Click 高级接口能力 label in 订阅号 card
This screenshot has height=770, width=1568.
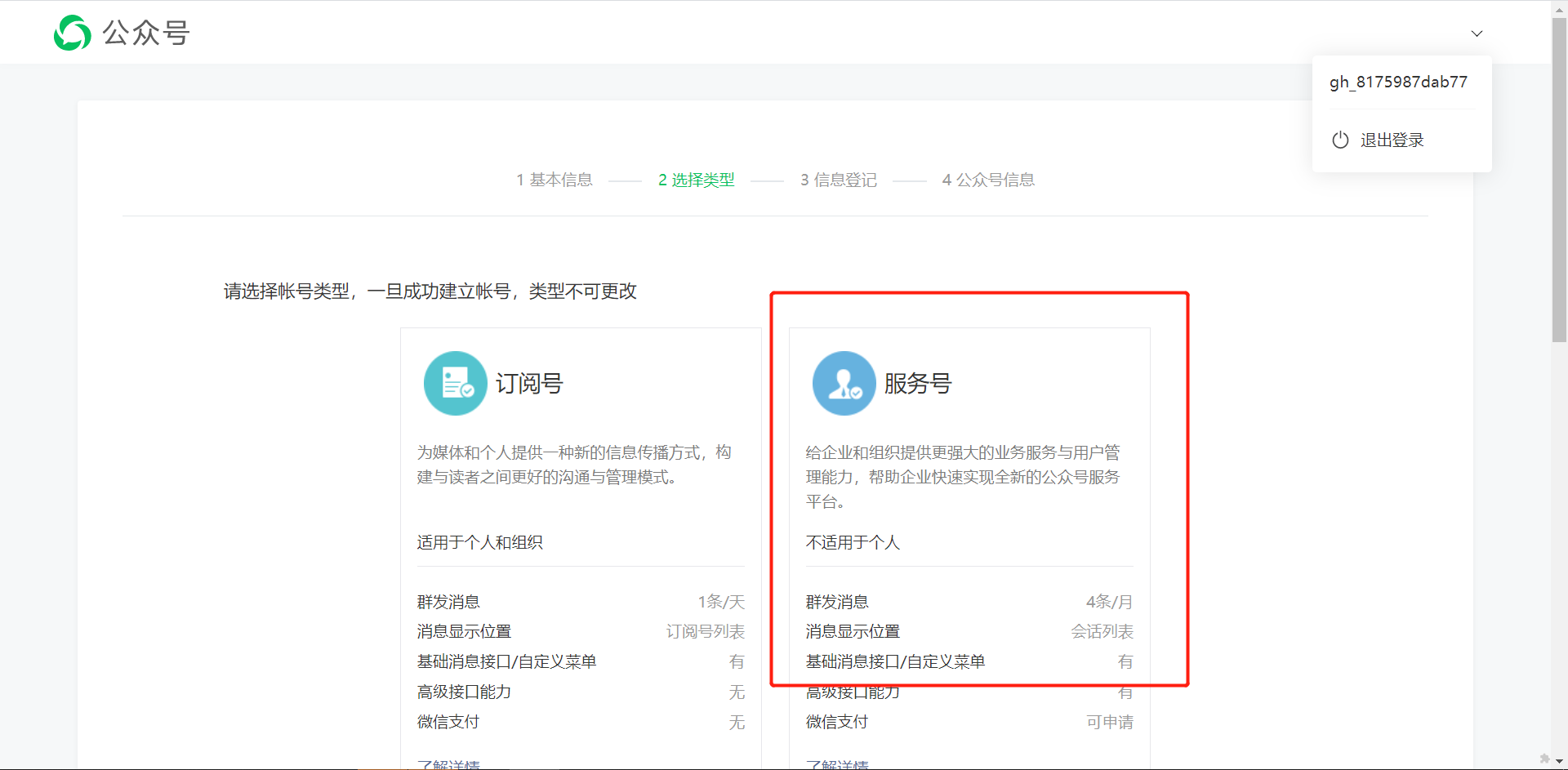click(464, 692)
